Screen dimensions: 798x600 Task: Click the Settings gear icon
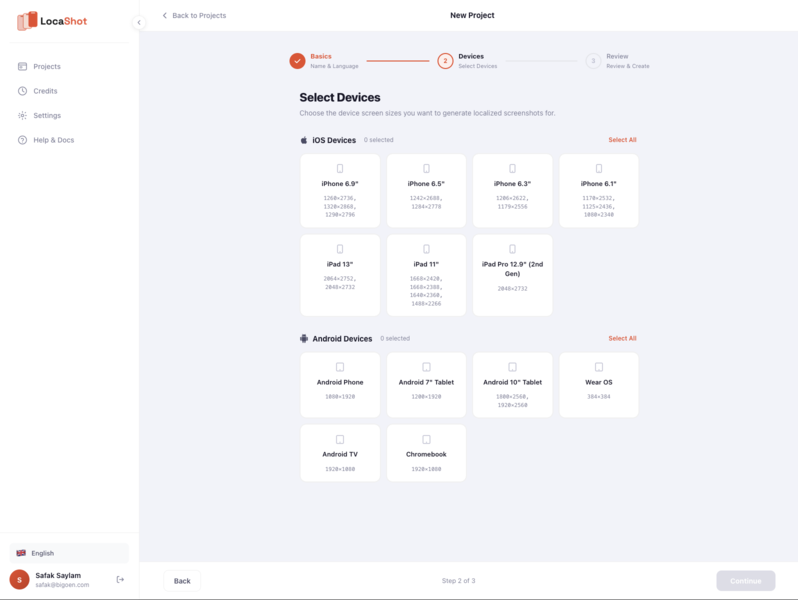pyautogui.click(x=23, y=116)
